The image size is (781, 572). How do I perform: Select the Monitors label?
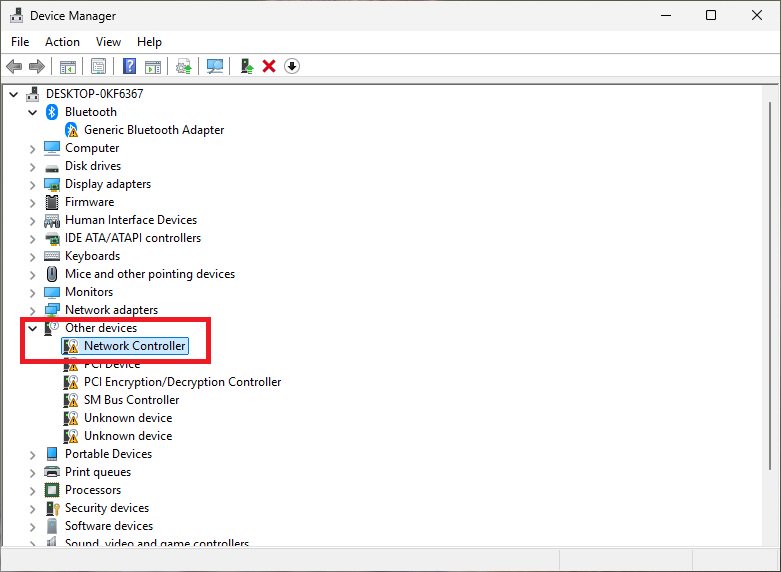coord(89,292)
